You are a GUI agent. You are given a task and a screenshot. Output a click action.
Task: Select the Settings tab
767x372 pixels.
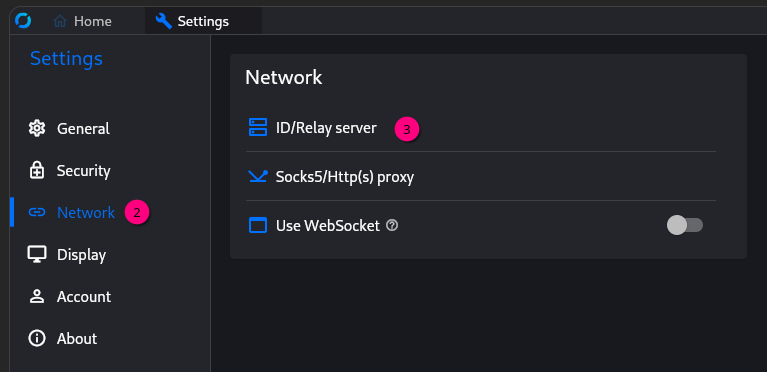(203, 21)
